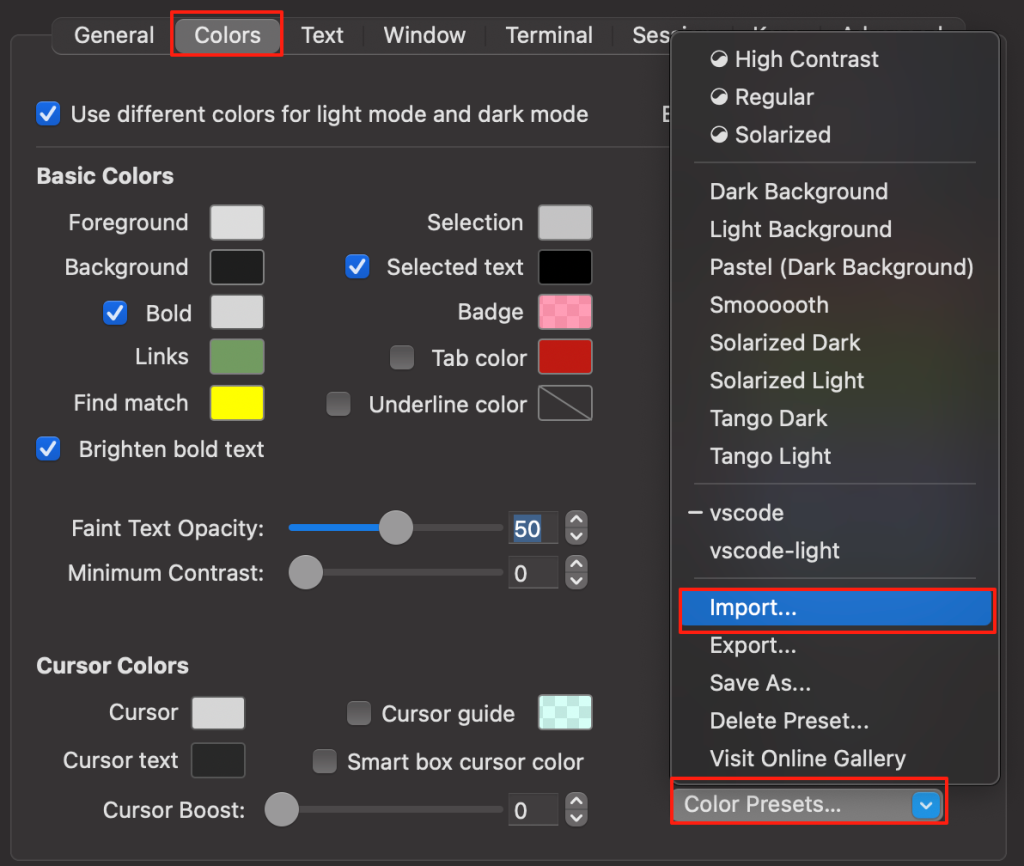Open the Underline color empty swatch
The image size is (1024, 866).
click(565, 403)
